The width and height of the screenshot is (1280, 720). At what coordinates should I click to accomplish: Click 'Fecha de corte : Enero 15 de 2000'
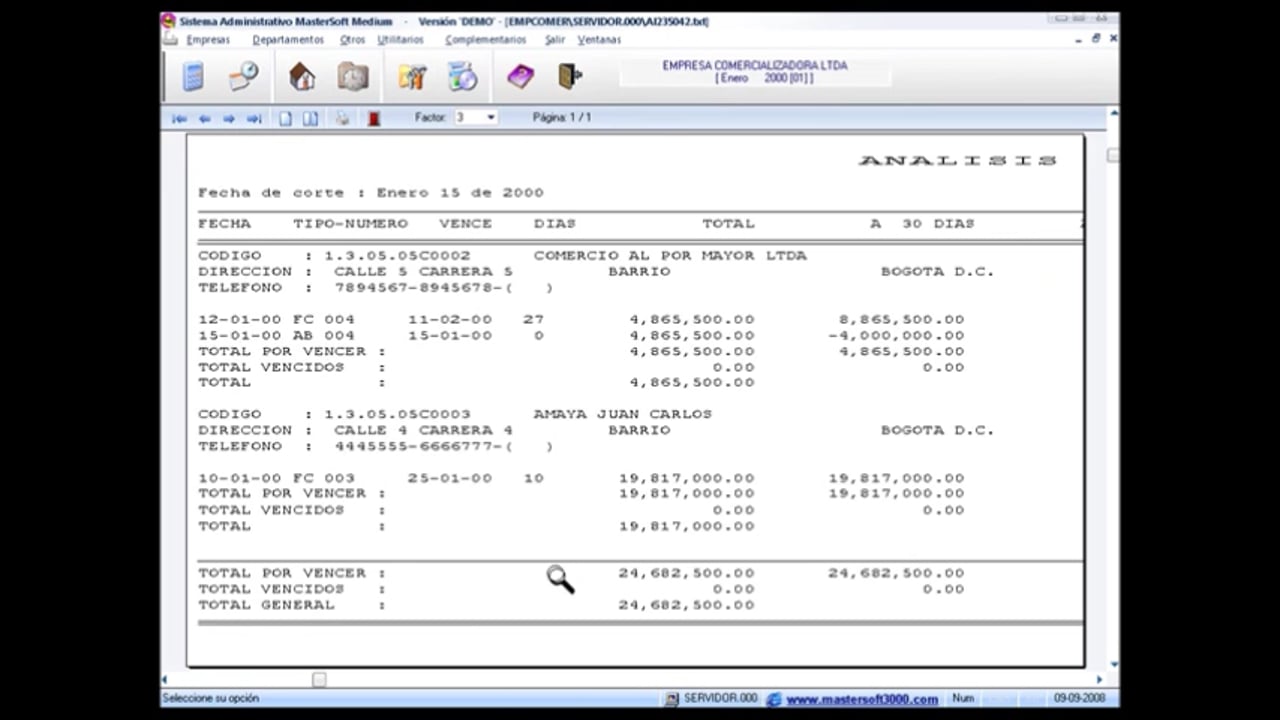coord(371,192)
